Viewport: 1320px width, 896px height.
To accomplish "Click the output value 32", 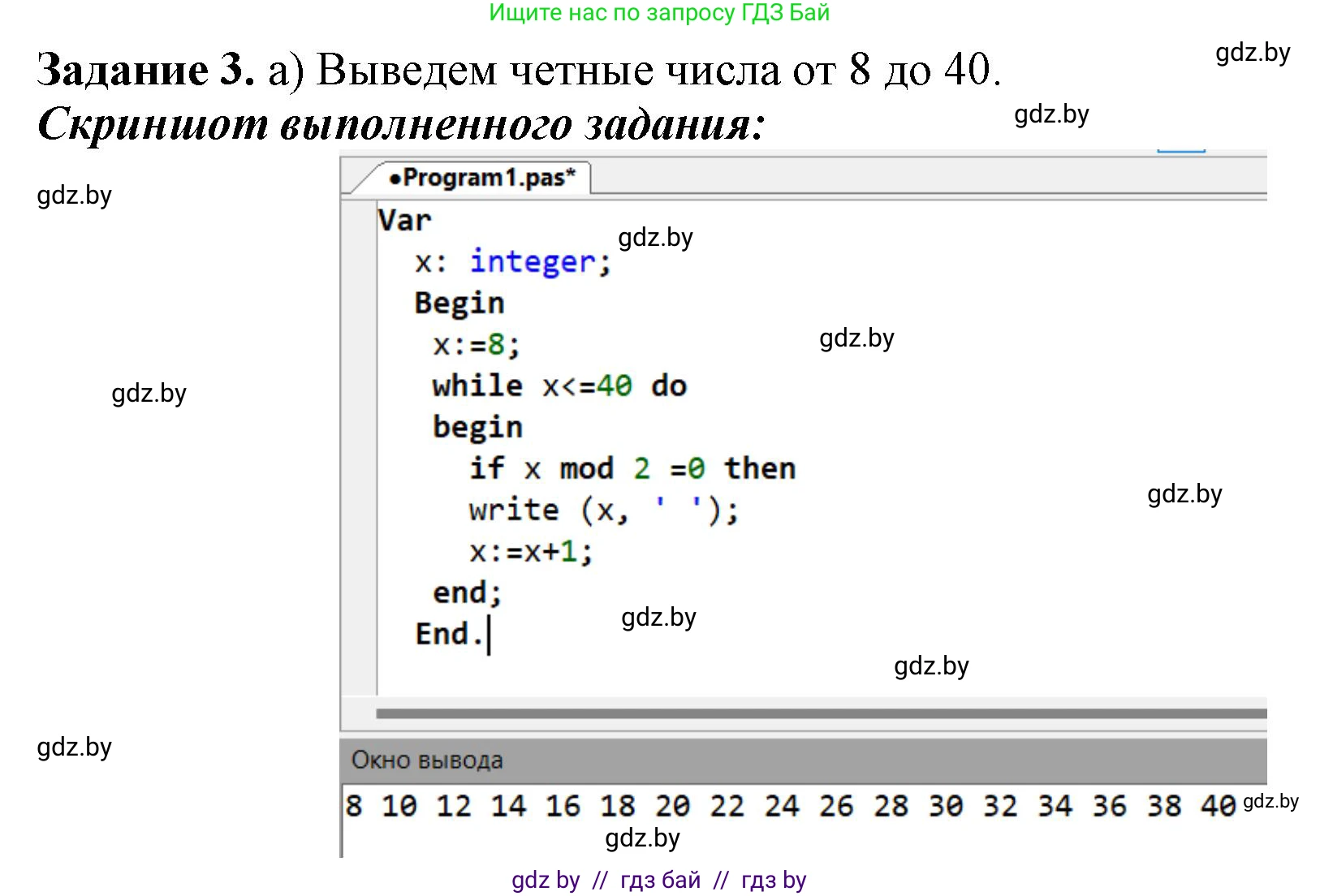I will click(x=1000, y=806).
